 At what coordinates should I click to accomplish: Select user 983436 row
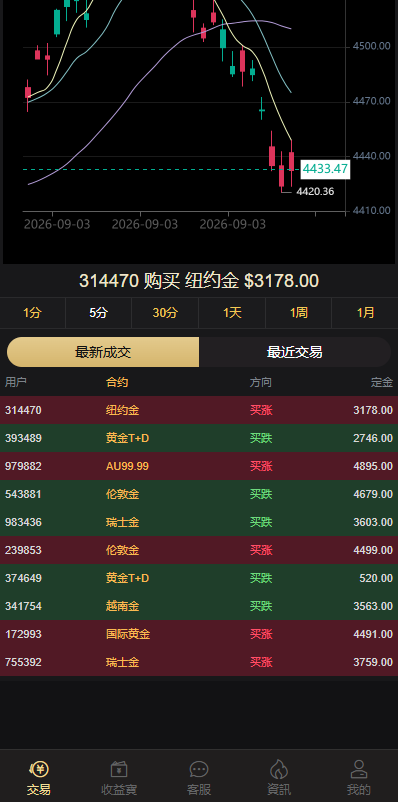(199, 522)
